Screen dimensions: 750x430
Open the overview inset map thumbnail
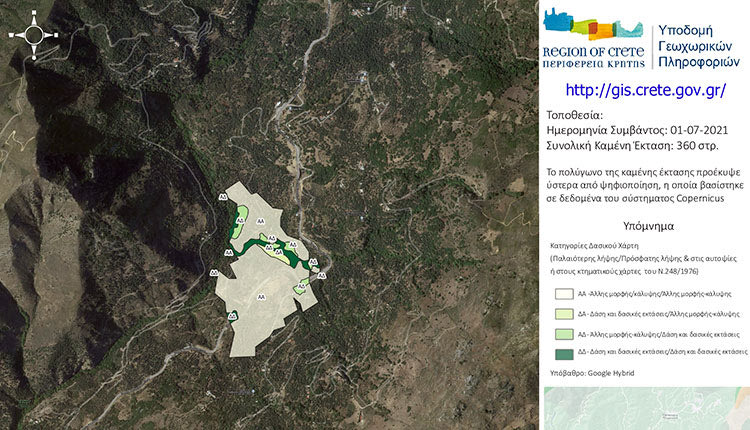[647, 408]
